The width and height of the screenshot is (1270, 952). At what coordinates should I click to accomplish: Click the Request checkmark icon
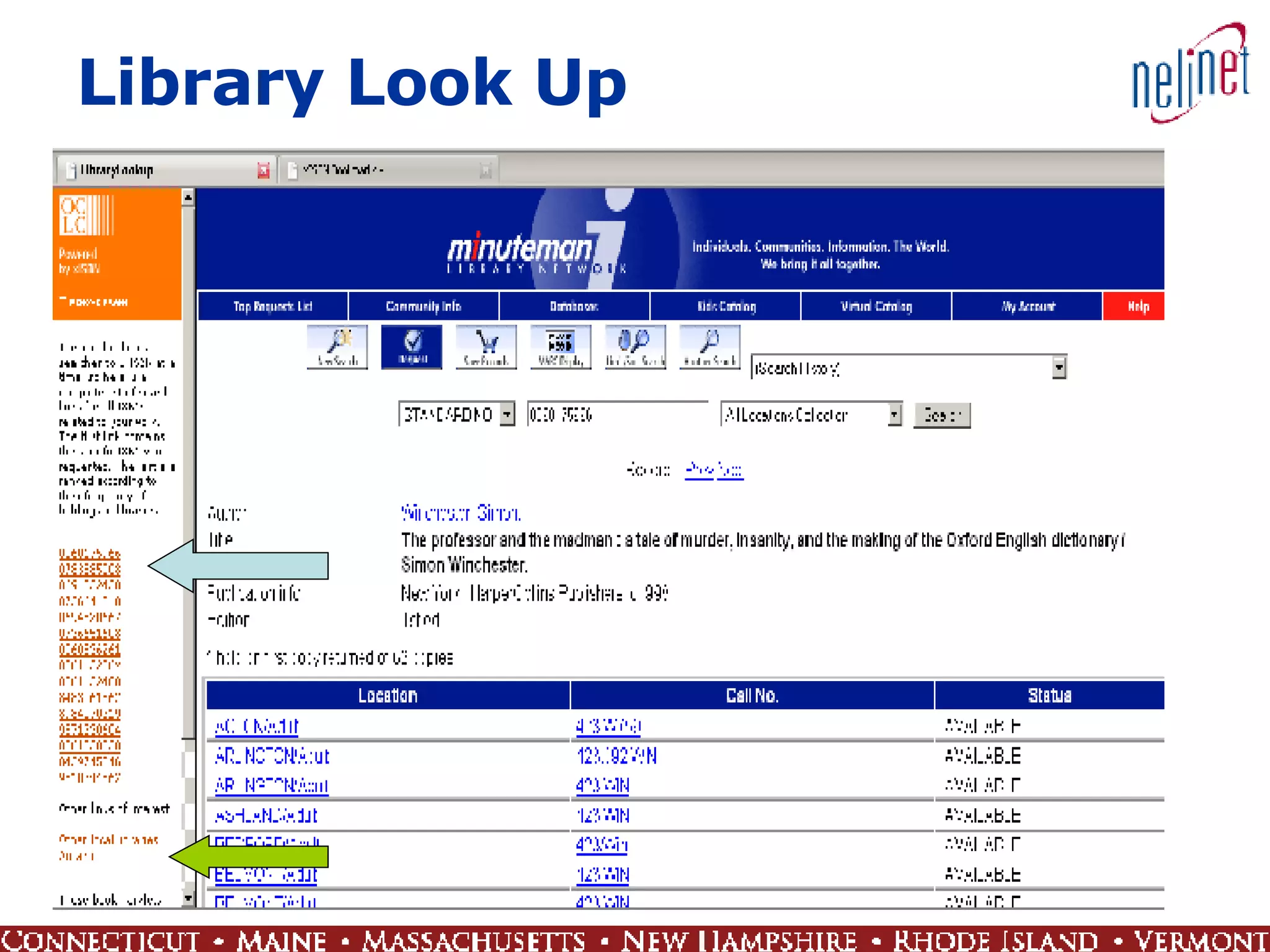click(x=411, y=346)
